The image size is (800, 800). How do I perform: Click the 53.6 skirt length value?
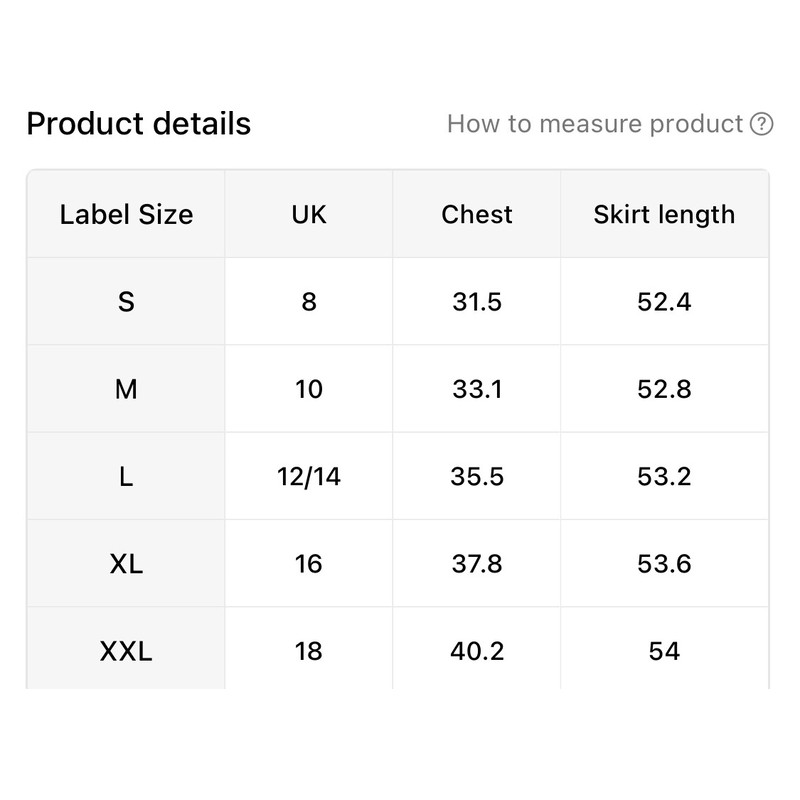tap(664, 564)
